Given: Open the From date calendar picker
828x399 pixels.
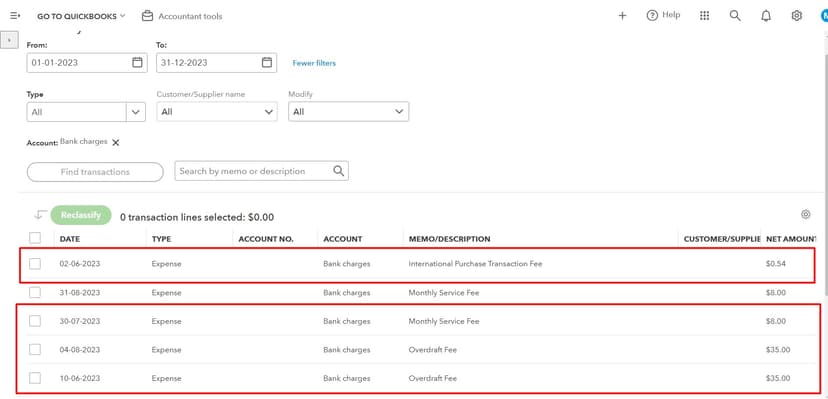Looking at the screenshot, I should [137, 62].
